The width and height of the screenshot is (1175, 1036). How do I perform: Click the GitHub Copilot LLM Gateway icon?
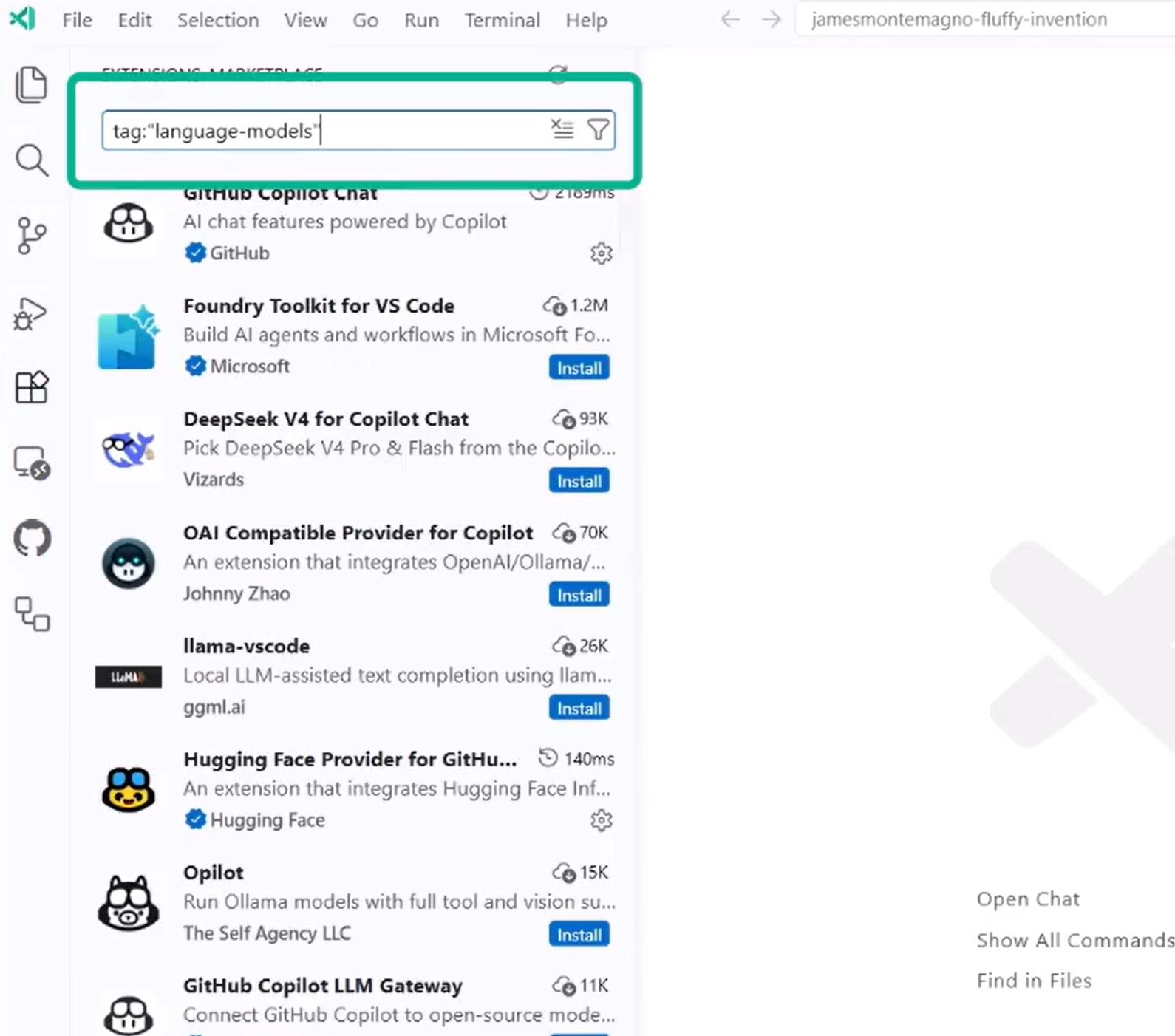click(129, 1015)
